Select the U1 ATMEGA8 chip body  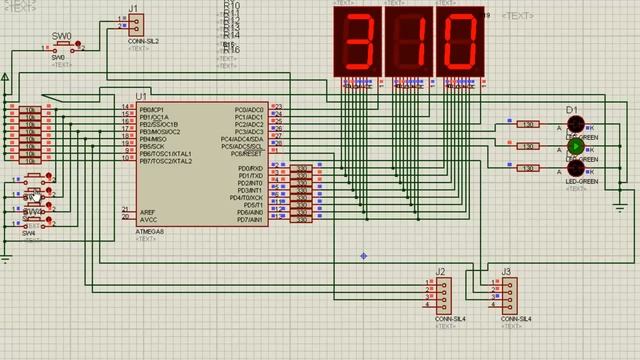[202, 164]
